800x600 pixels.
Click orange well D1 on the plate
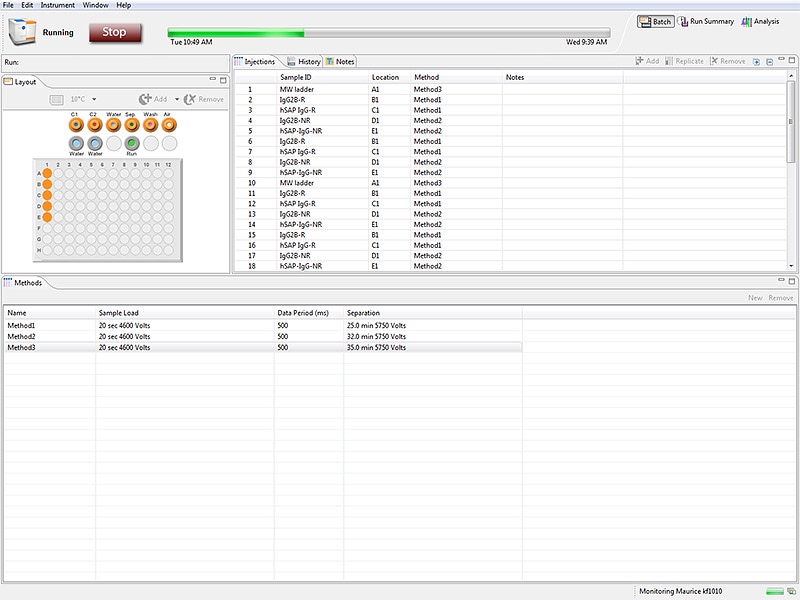(x=47, y=206)
